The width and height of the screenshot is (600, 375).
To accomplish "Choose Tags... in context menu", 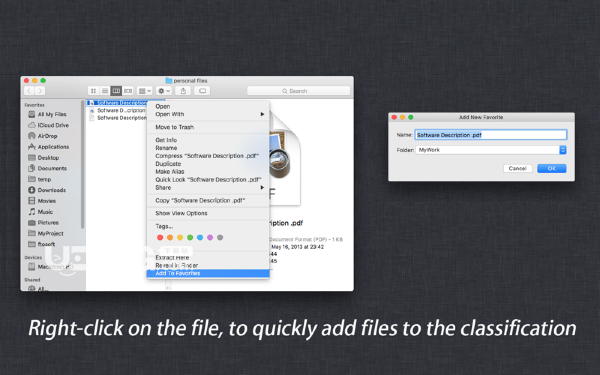I will point(208,226).
